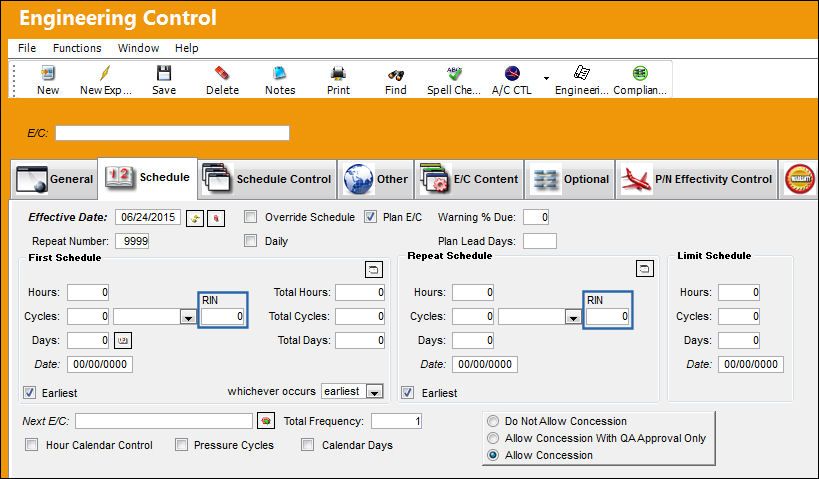Click the E/C input field

(x=172, y=133)
